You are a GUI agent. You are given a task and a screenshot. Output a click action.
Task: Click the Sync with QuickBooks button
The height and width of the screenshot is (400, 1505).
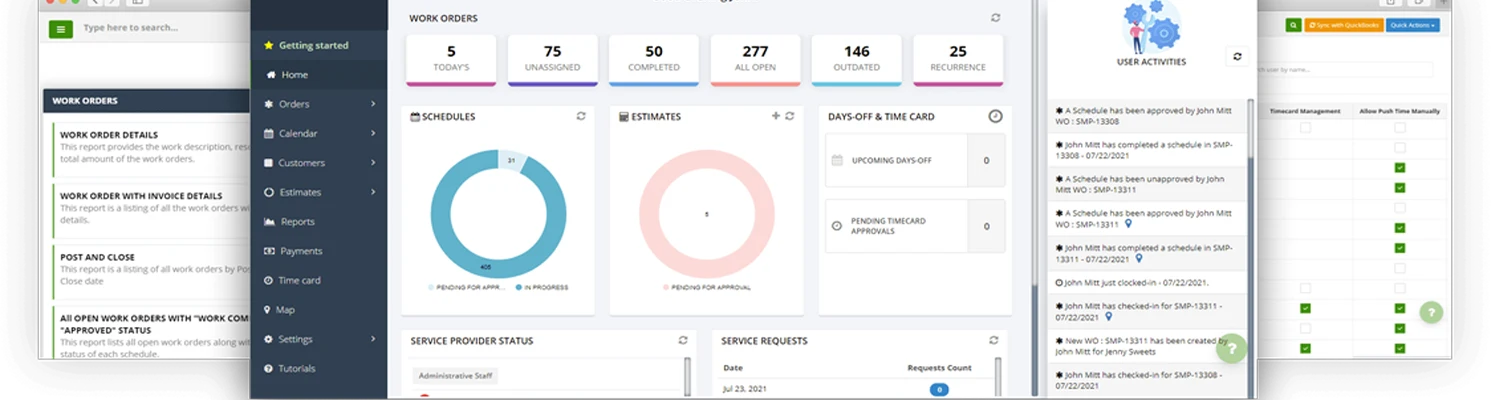pos(1343,25)
